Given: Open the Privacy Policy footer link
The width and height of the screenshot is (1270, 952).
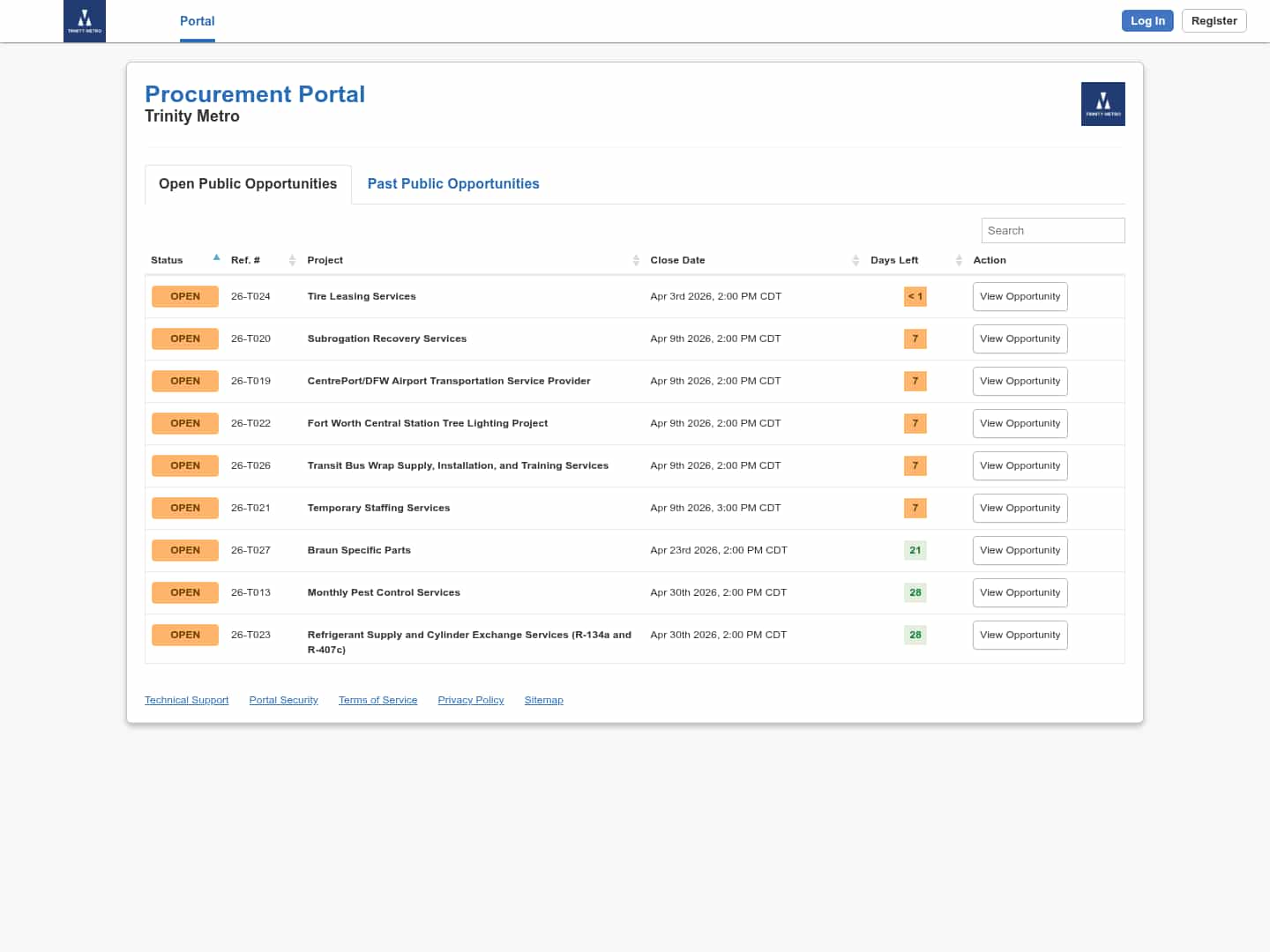Looking at the screenshot, I should click(x=471, y=700).
